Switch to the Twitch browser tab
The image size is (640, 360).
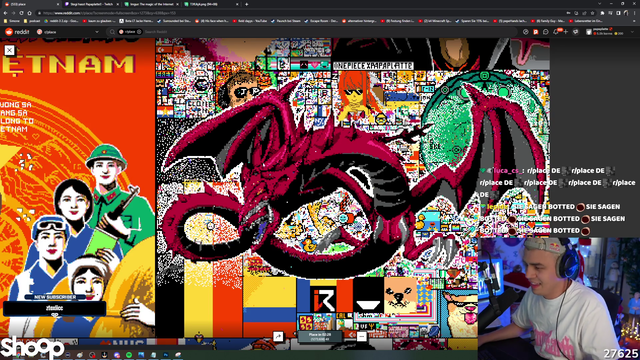coord(91,4)
